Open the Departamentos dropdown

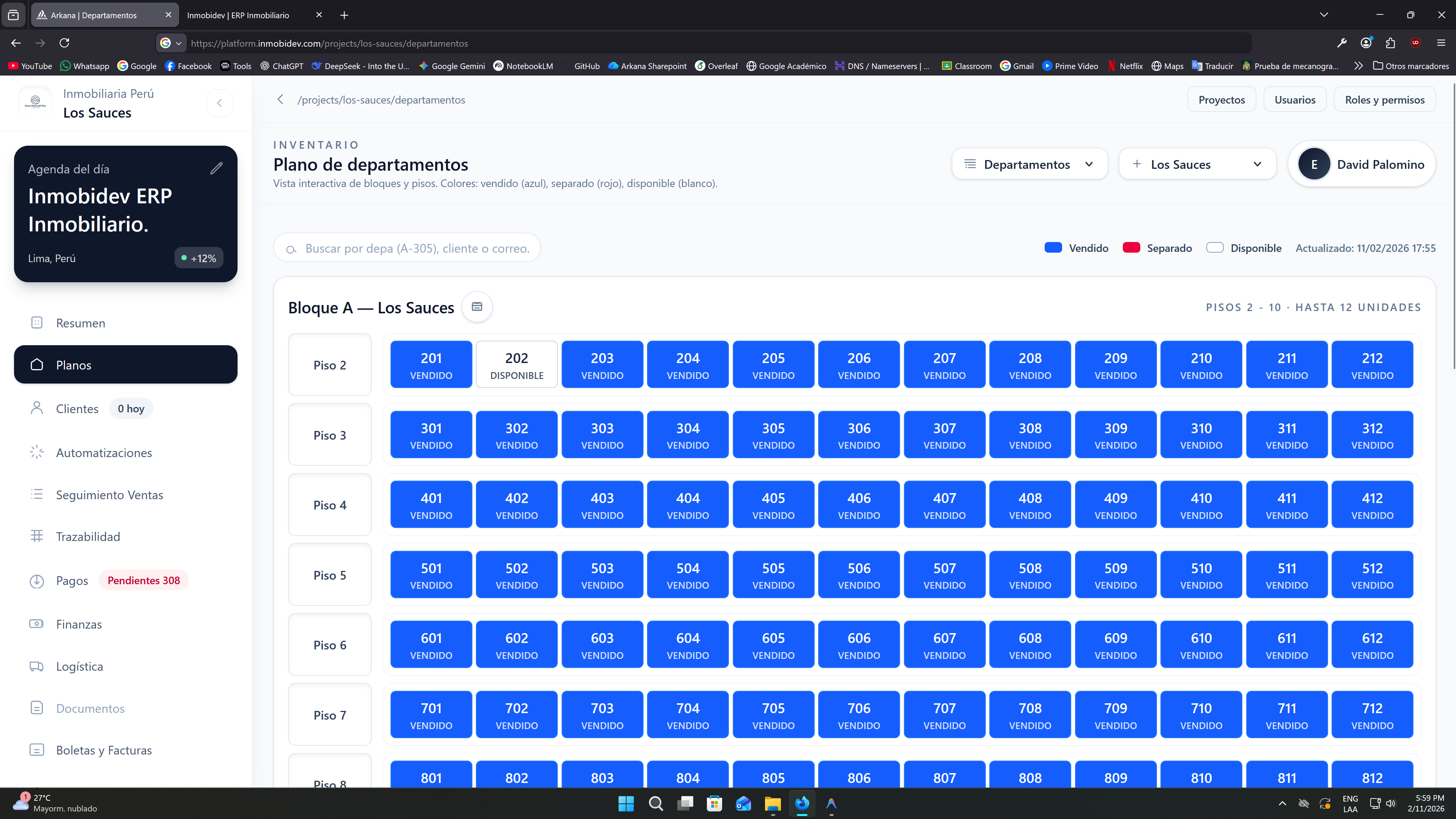1029,164
